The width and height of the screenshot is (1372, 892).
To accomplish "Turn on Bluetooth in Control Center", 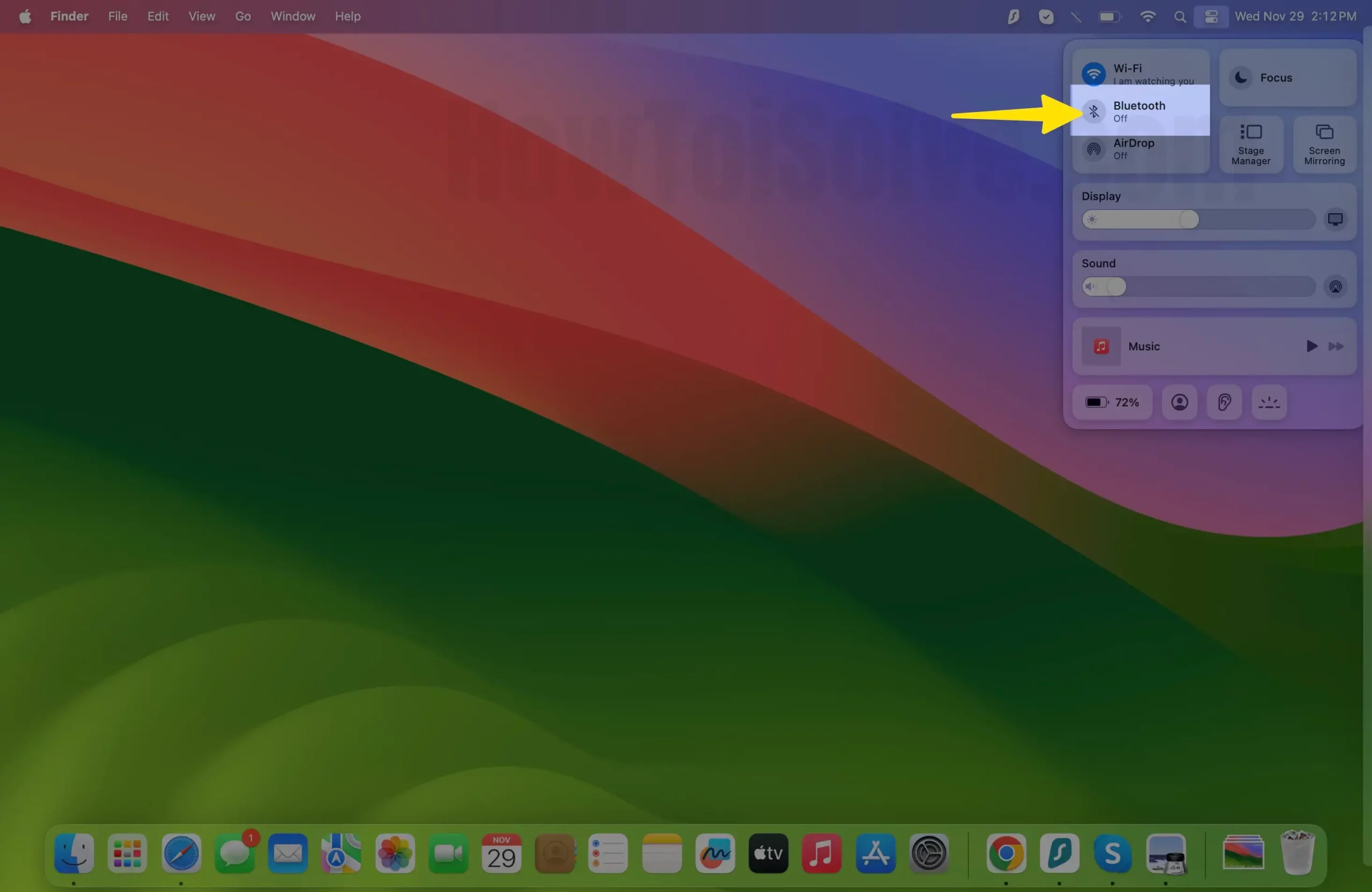I will (1093, 111).
